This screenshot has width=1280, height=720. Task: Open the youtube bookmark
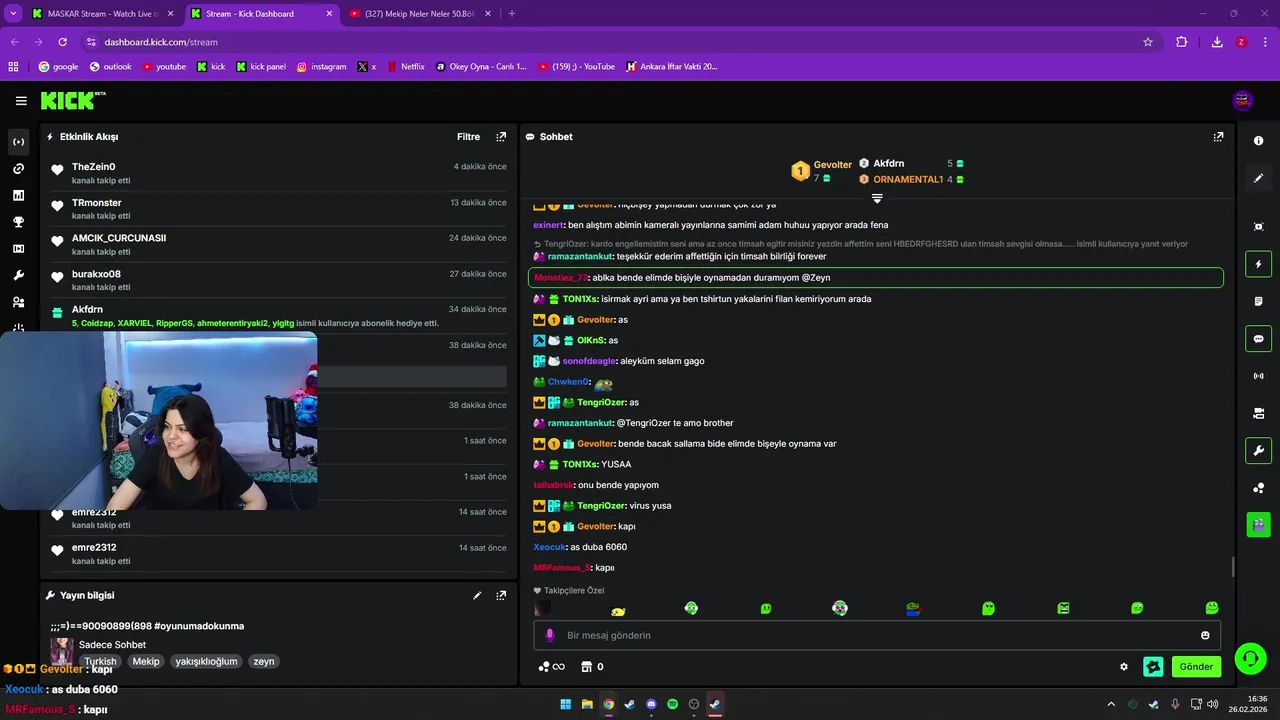pyautogui.click(x=164, y=67)
